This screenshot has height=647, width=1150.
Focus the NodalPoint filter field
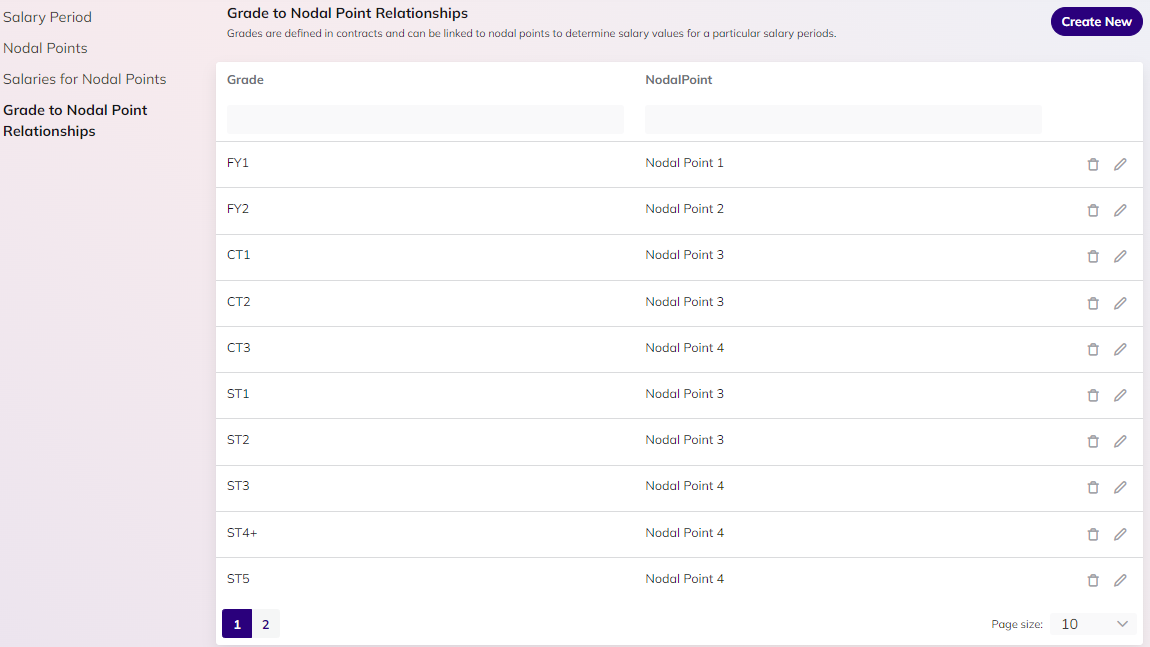pos(843,119)
